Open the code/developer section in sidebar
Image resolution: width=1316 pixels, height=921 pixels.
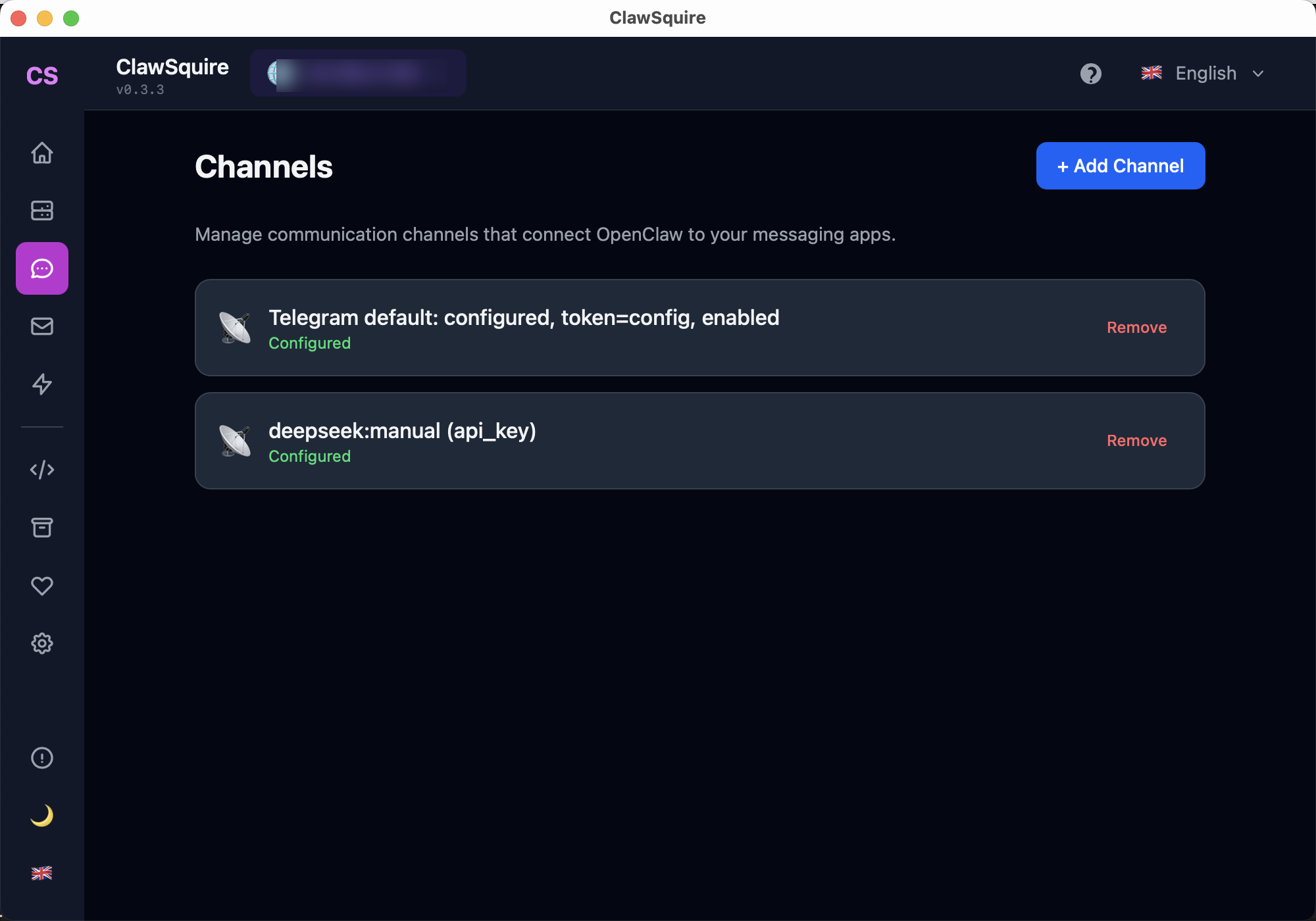(x=42, y=469)
